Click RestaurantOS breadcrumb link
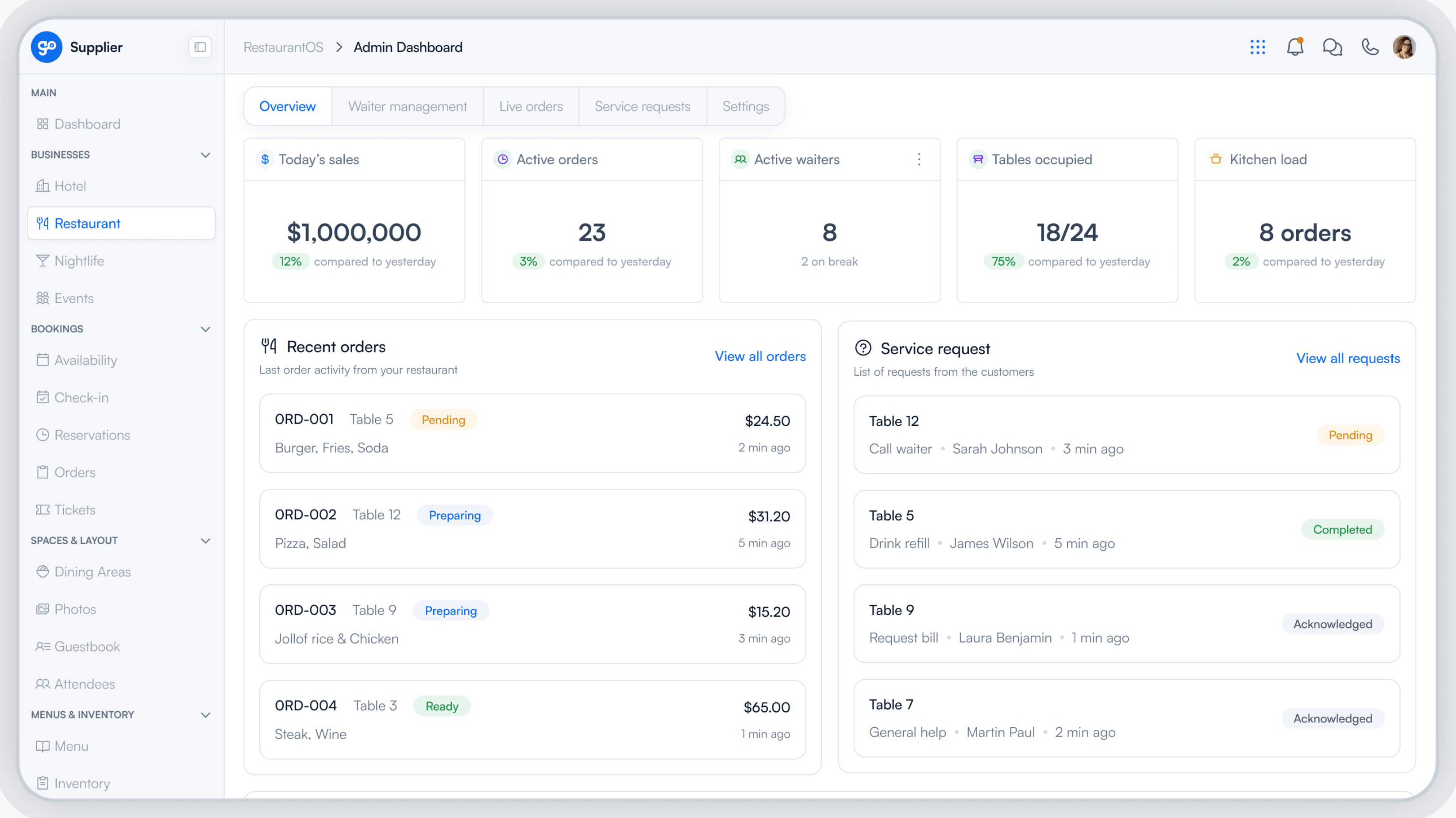Screen dimensions: 1456x818 coord(283,47)
